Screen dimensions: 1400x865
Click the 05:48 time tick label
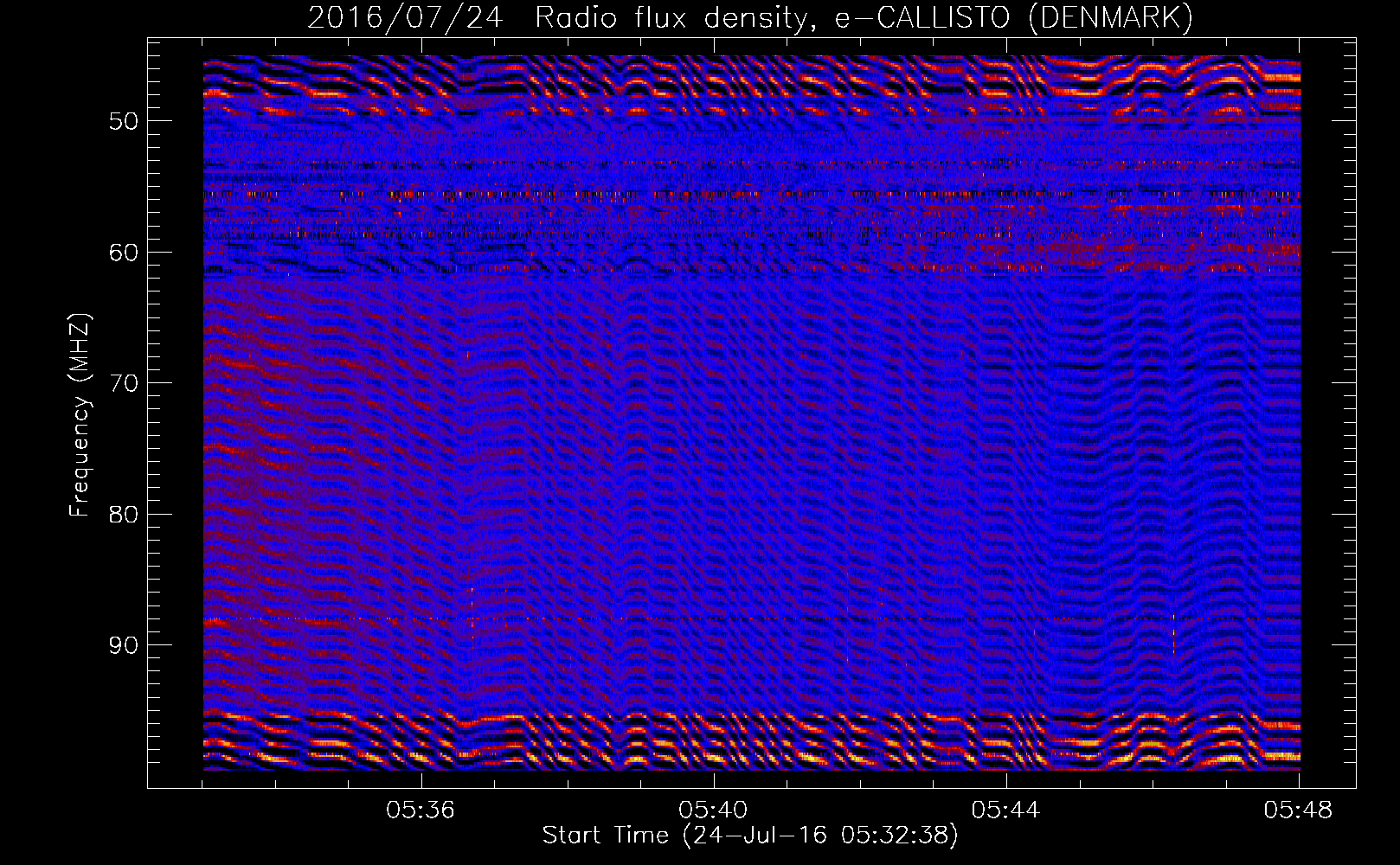[x=1298, y=811]
